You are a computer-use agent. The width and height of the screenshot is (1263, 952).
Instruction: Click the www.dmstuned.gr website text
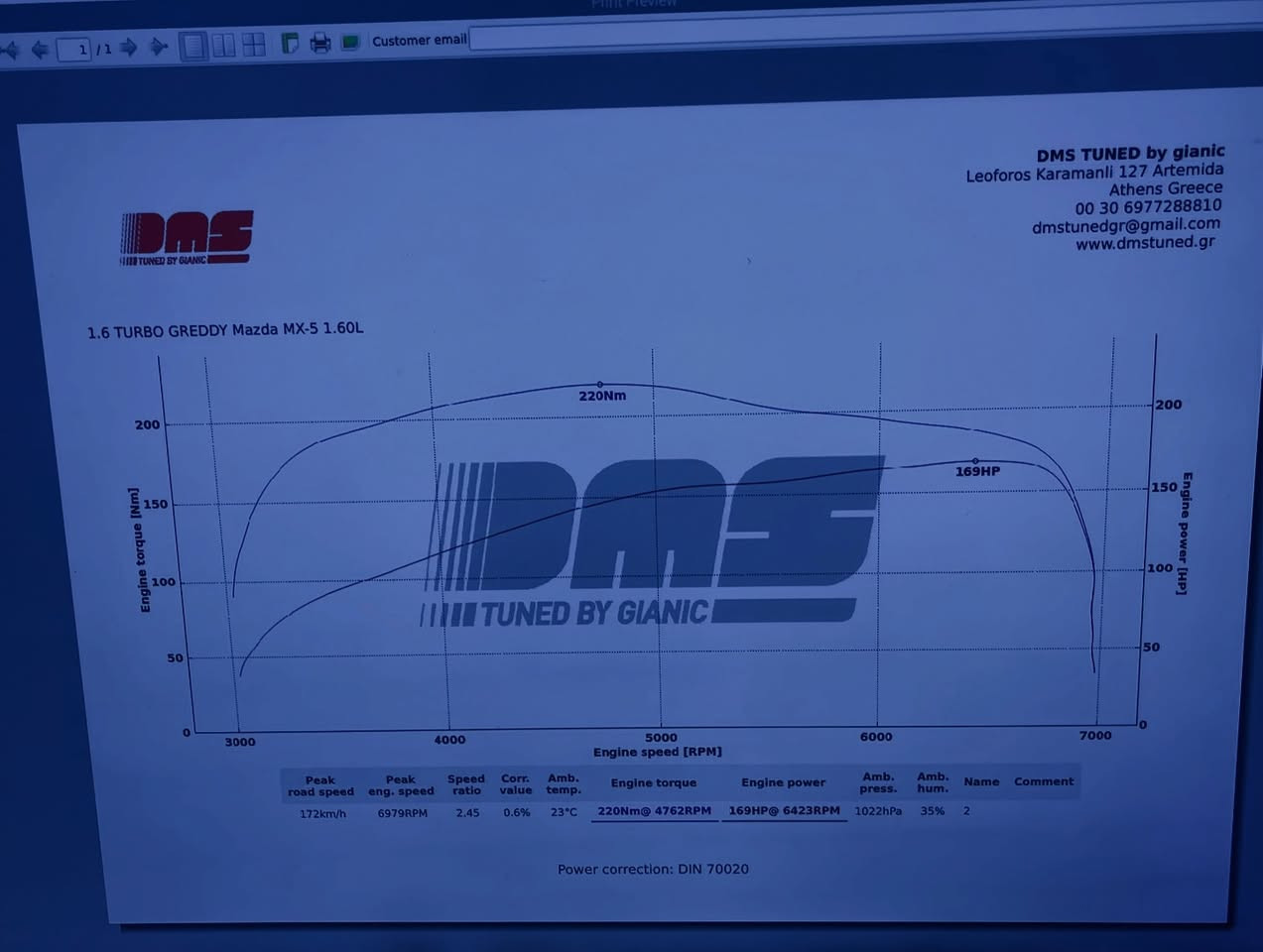[x=1145, y=242]
